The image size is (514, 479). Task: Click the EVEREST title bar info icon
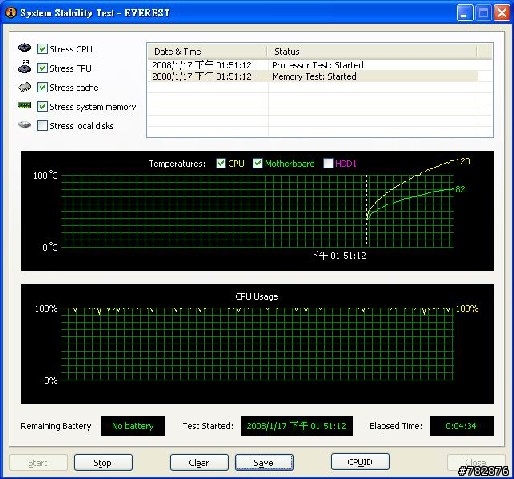pos(11,13)
